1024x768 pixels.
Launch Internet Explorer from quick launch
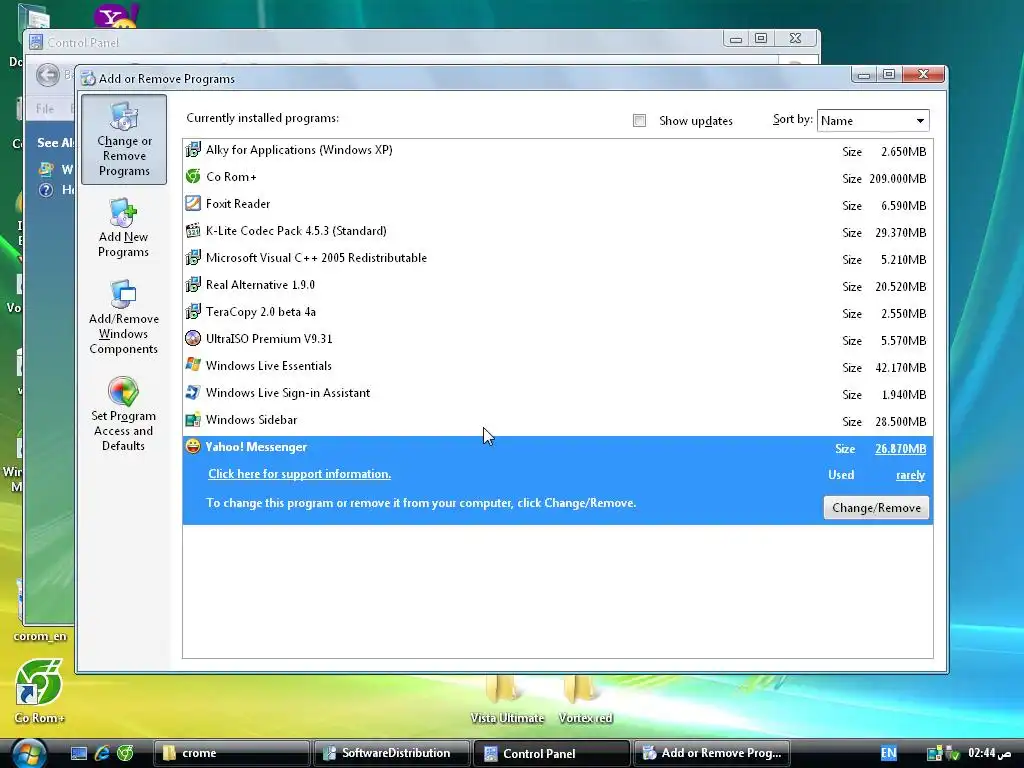point(102,753)
